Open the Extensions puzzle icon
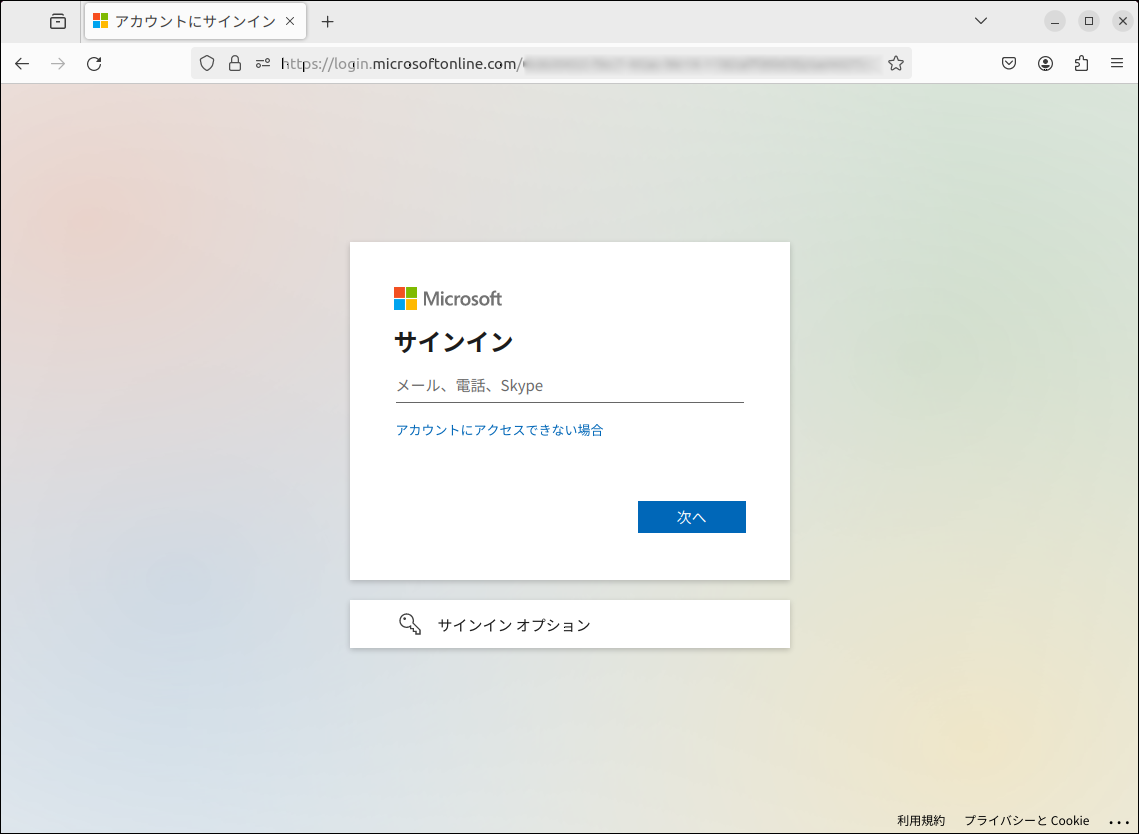1139x834 pixels. click(1081, 64)
